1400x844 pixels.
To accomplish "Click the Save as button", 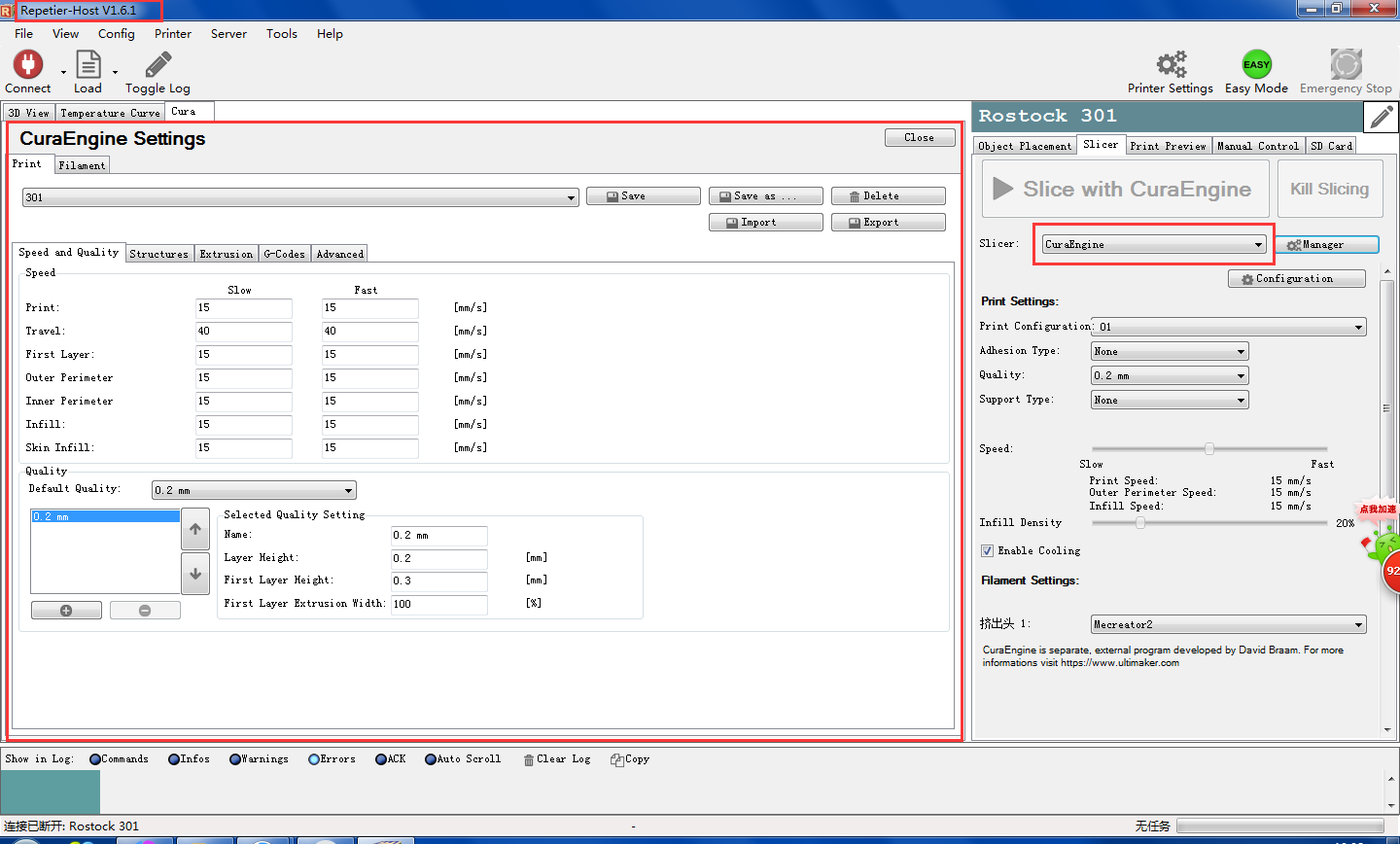I will (765, 196).
